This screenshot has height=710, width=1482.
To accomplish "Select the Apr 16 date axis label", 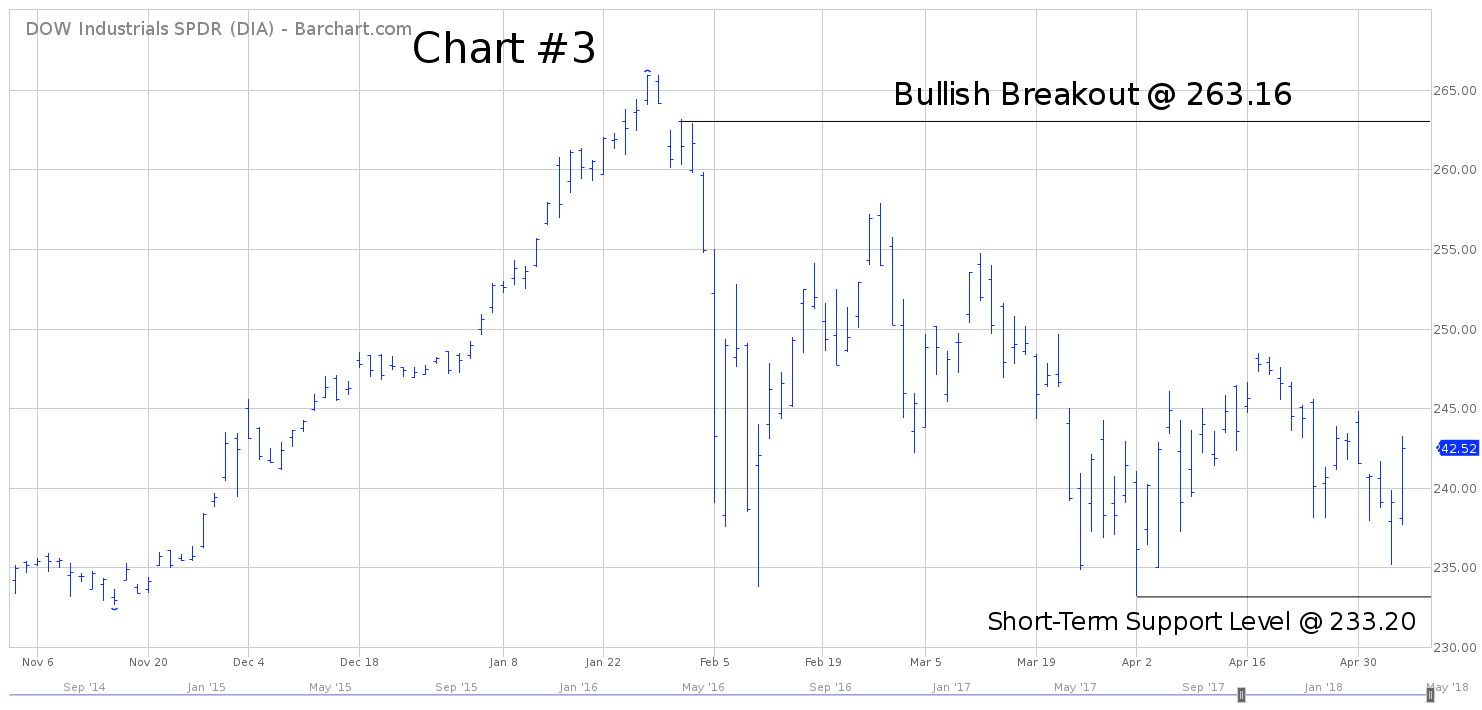I will tap(1247, 662).
